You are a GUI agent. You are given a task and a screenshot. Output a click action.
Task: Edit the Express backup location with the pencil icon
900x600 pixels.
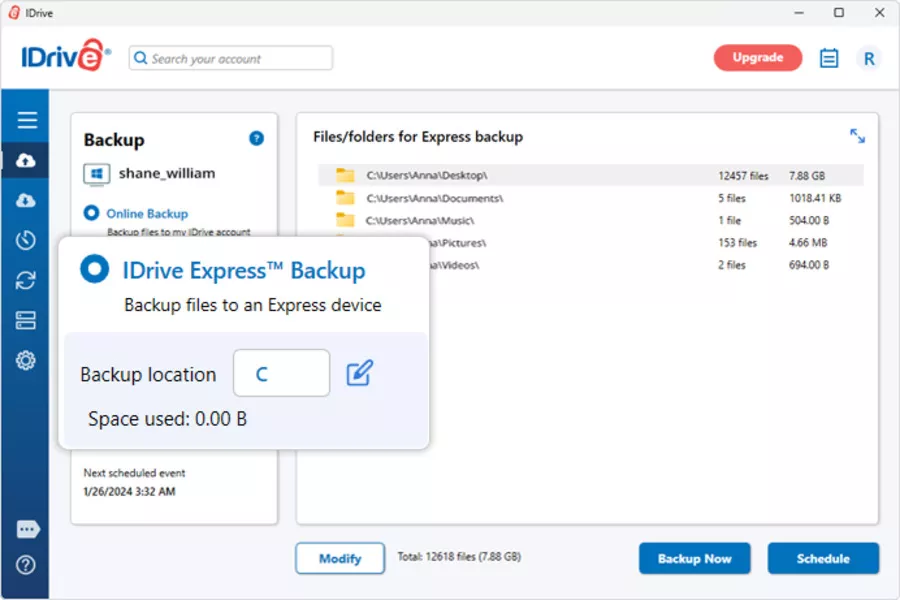(360, 371)
